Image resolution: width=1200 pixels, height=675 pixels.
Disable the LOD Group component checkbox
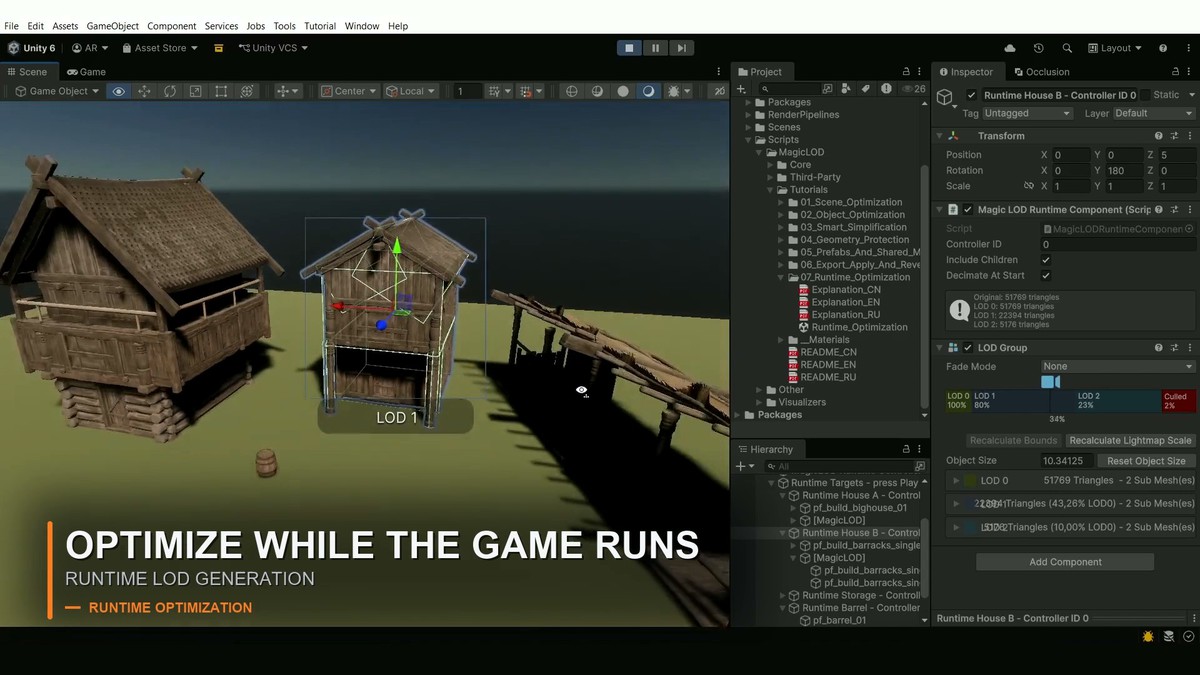(x=968, y=348)
